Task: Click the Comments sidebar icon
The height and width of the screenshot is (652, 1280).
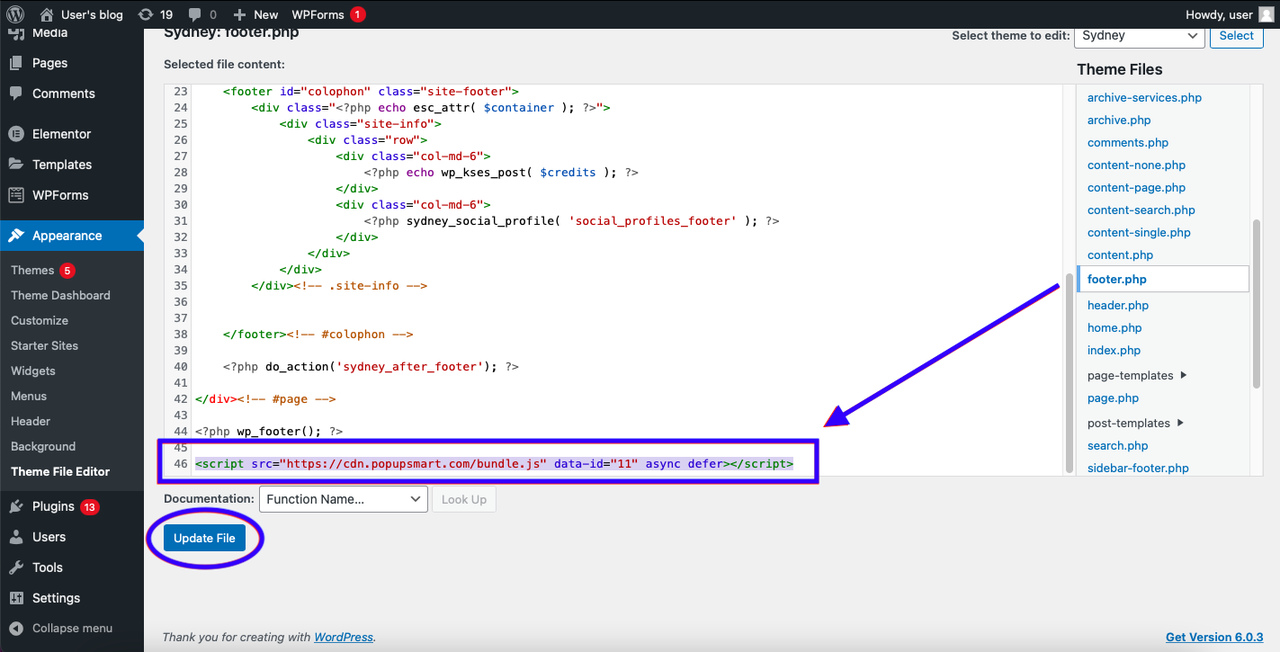Action: tap(16, 93)
